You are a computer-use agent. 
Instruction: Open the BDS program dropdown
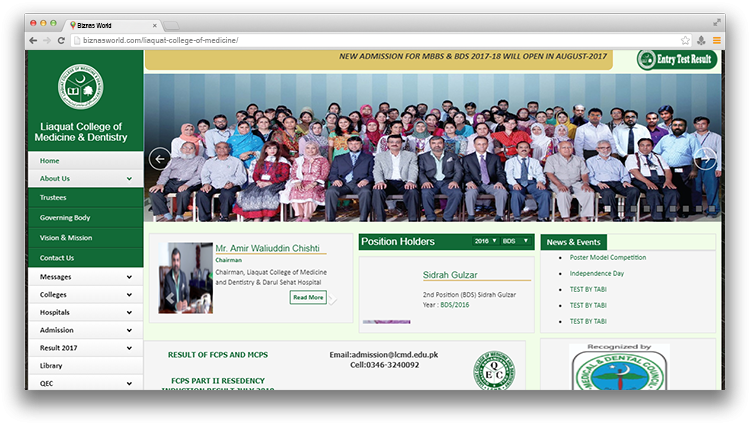coord(516,241)
